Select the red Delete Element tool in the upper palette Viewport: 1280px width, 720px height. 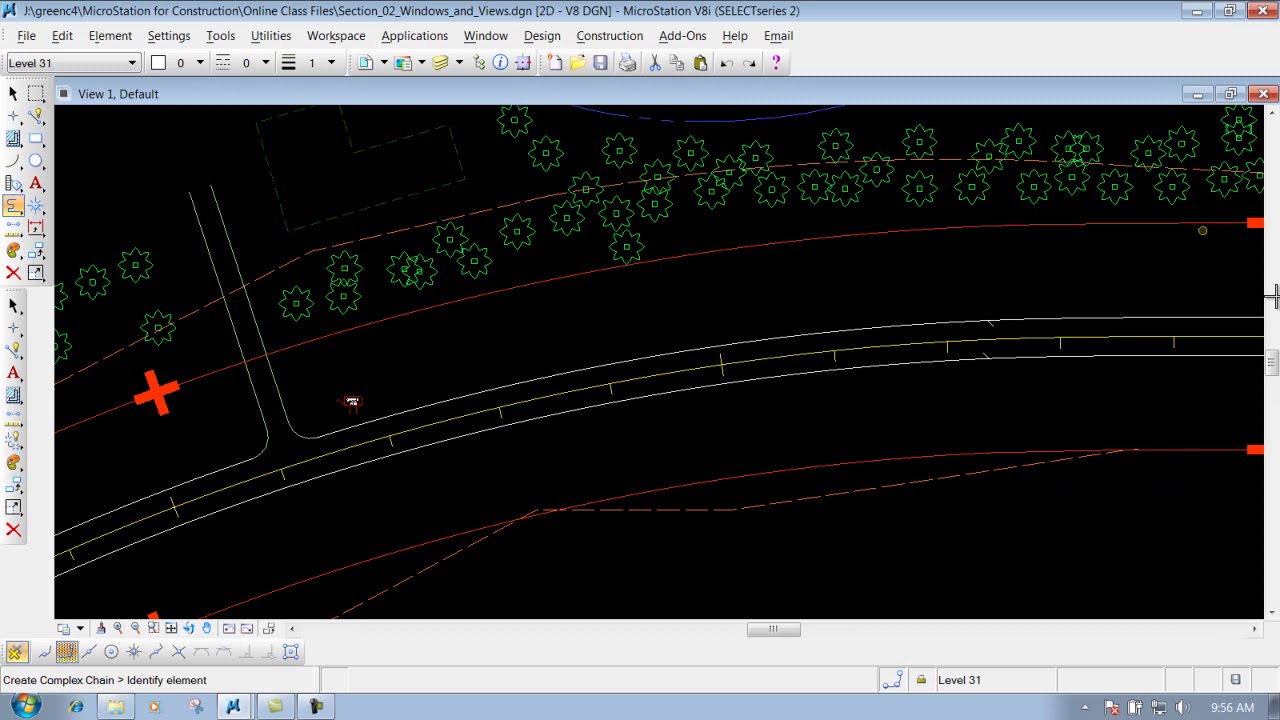(13, 273)
